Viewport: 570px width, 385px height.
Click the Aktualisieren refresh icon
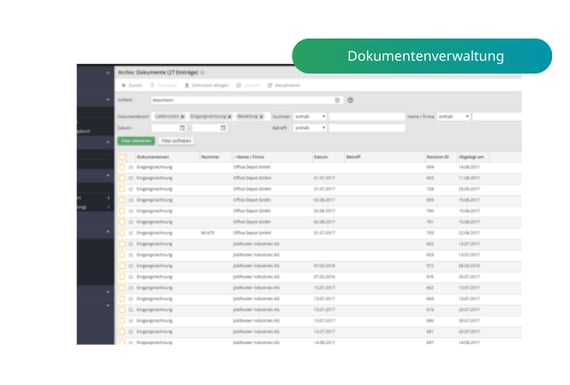(x=270, y=85)
